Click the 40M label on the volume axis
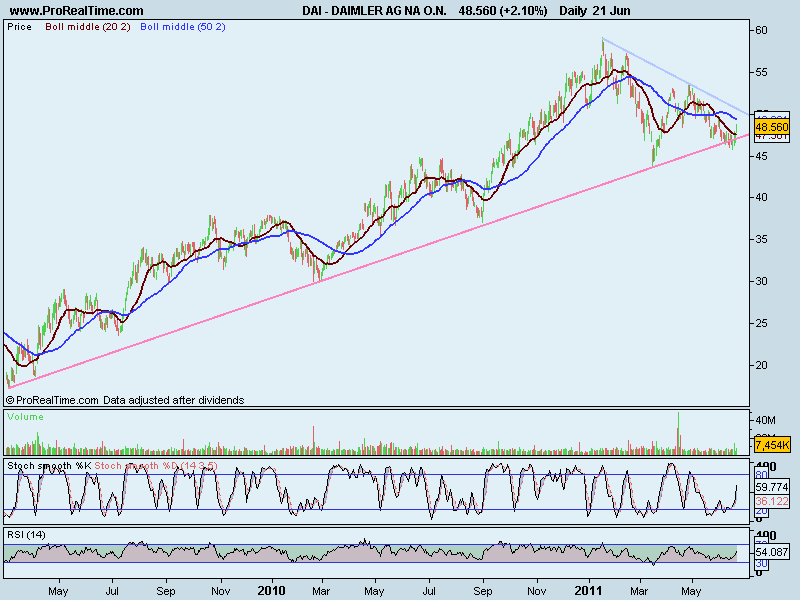The height and width of the screenshot is (600, 800). pos(765,420)
